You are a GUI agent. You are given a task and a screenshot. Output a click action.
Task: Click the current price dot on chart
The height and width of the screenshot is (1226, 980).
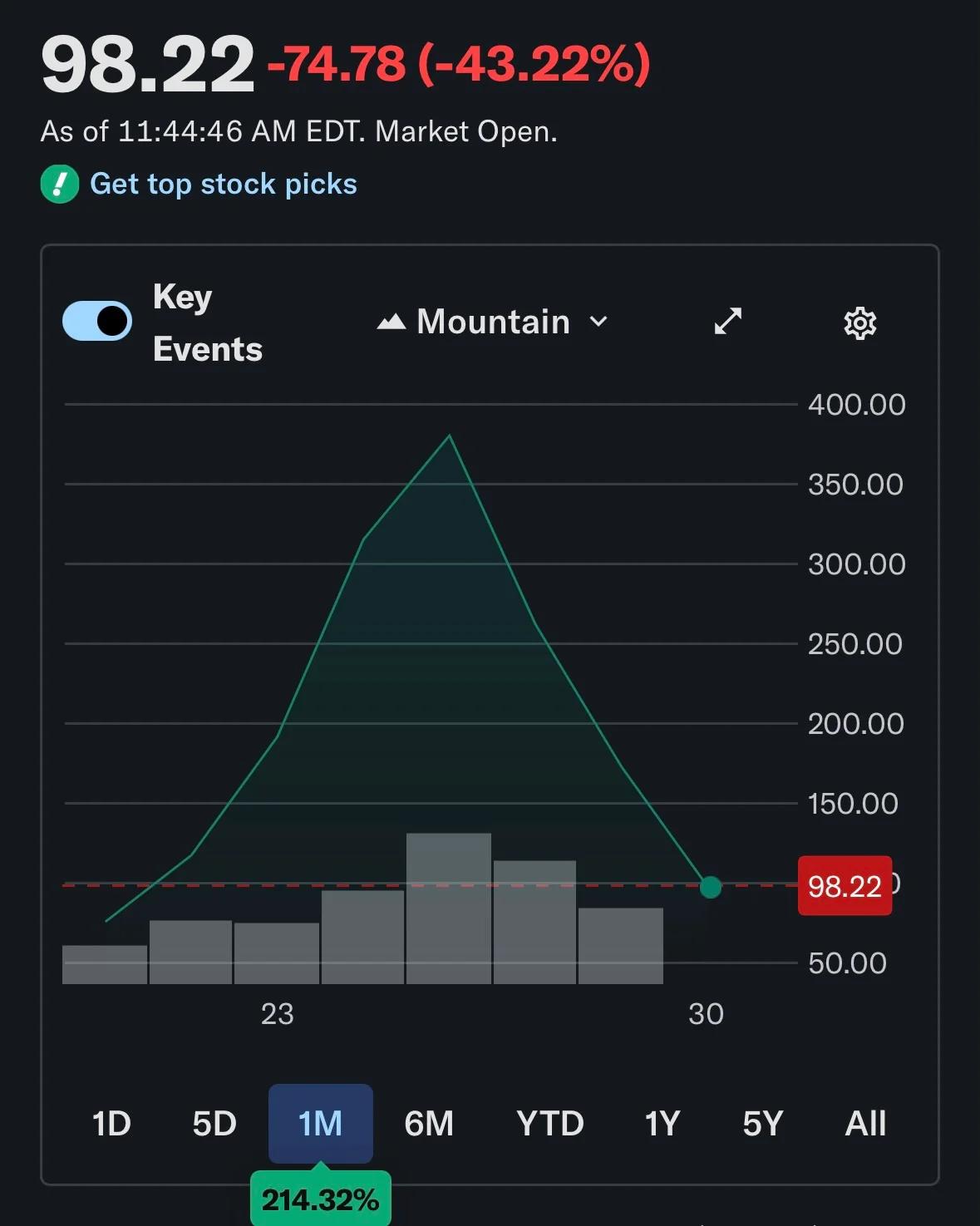pos(711,887)
